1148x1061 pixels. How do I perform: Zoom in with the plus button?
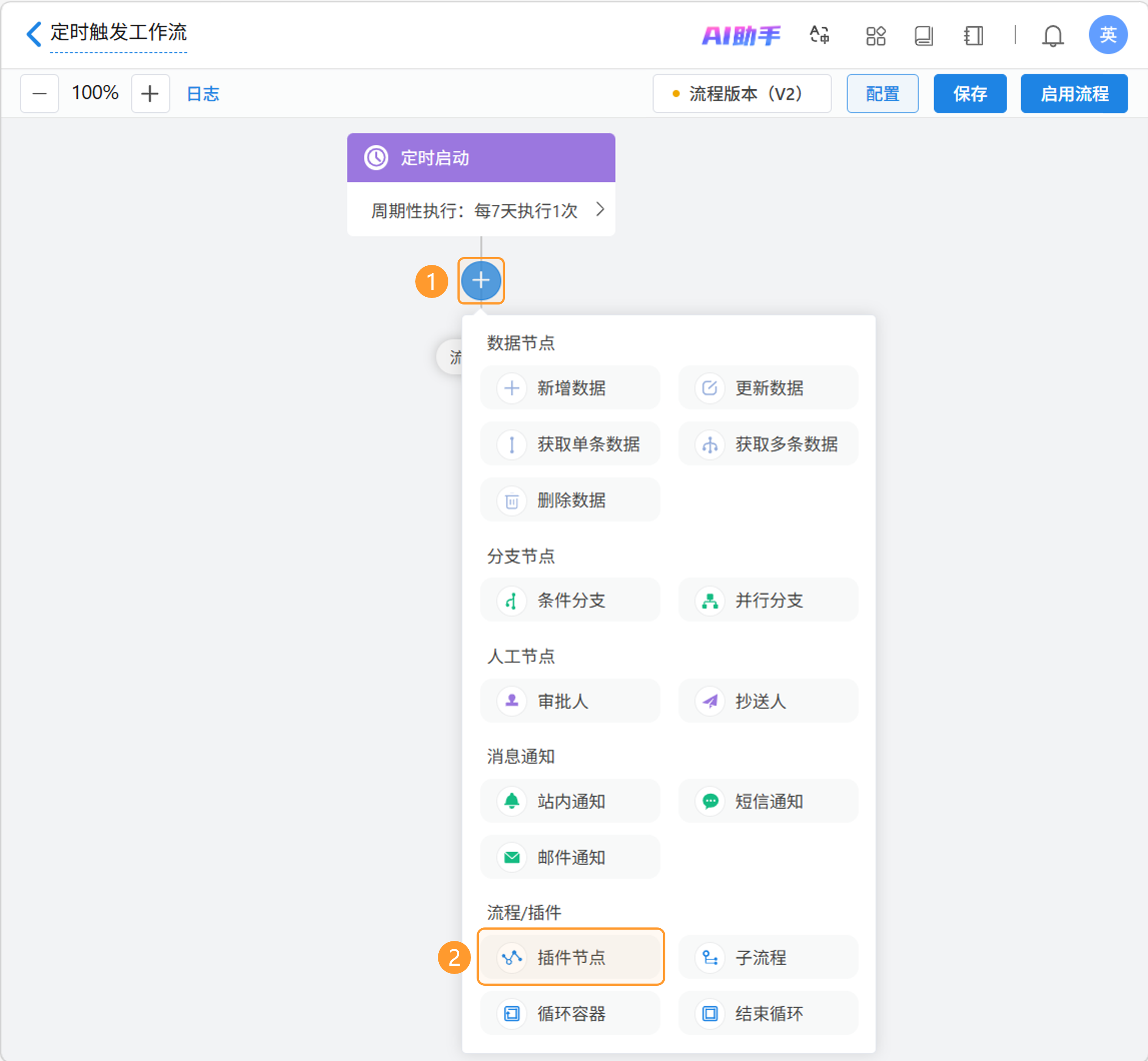pos(150,94)
